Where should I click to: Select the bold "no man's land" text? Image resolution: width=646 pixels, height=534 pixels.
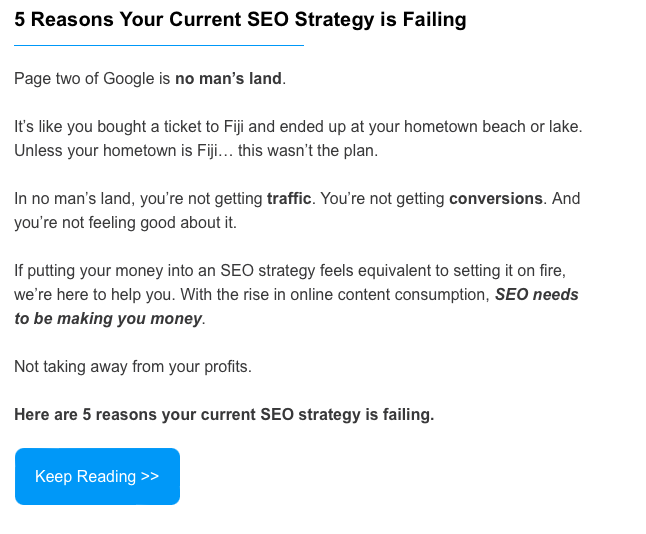pos(228,78)
